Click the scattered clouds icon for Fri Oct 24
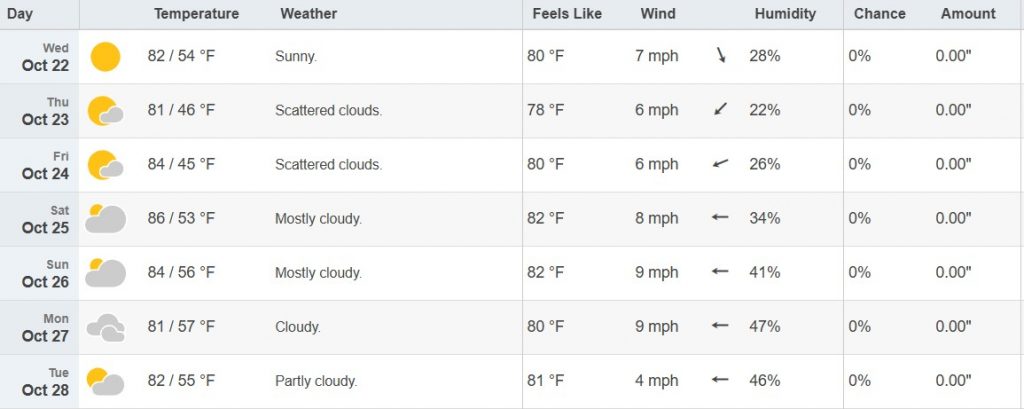The image size is (1024, 409). (105, 165)
